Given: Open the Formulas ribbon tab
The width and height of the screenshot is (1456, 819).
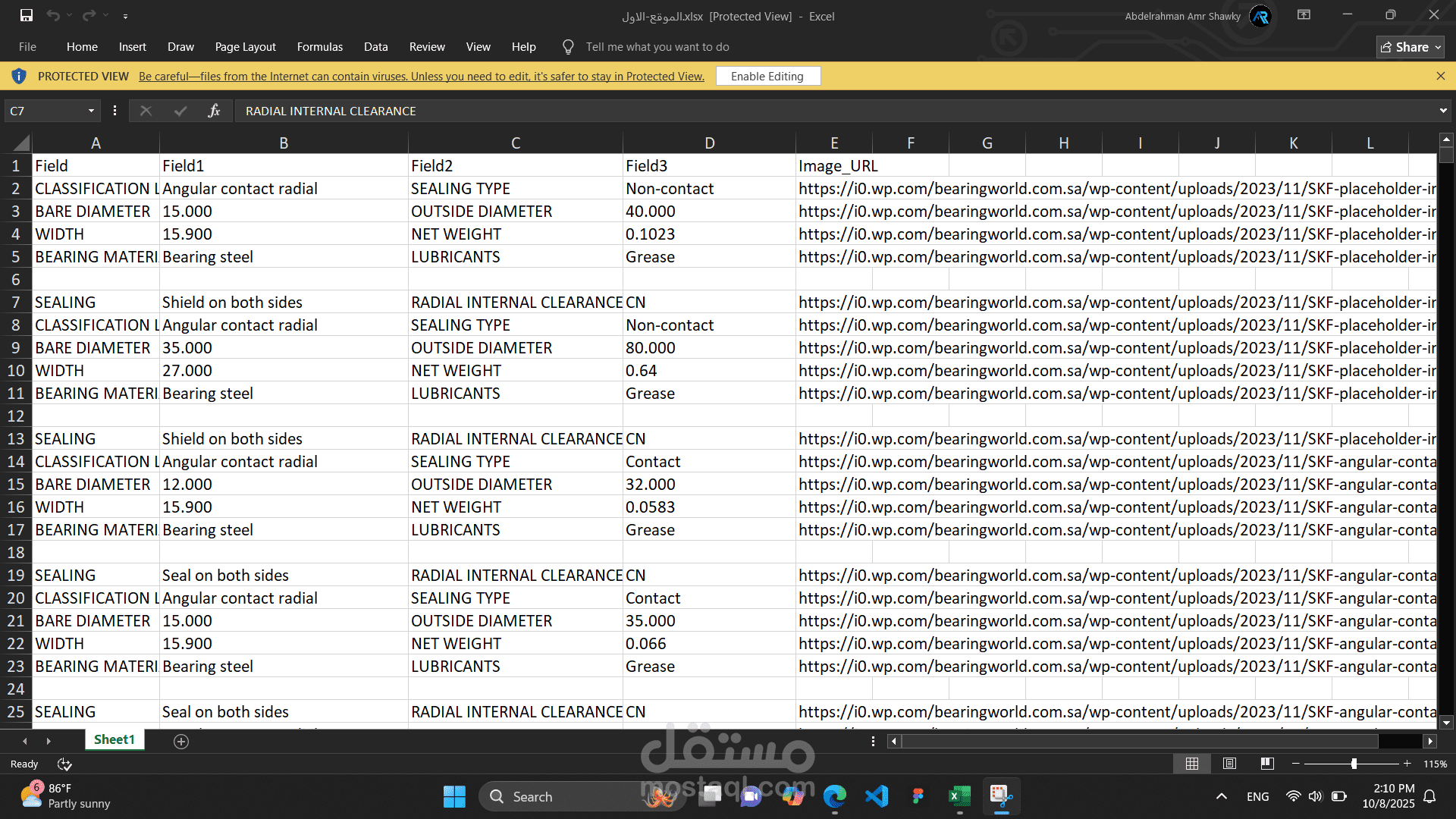Looking at the screenshot, I should (x=319, y=47).
